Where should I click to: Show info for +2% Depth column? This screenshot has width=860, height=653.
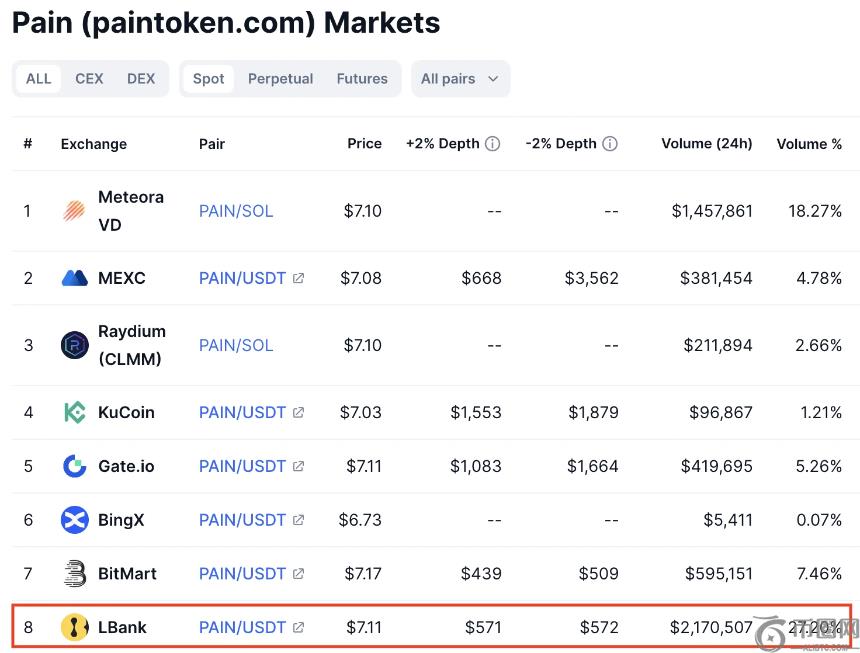point(493,144)
